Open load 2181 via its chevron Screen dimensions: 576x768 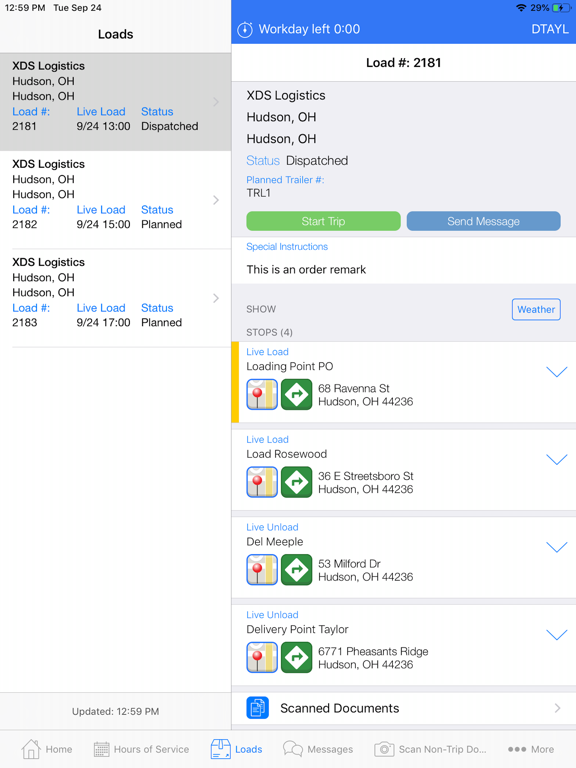pyautogui.click(x=216, y=102)
